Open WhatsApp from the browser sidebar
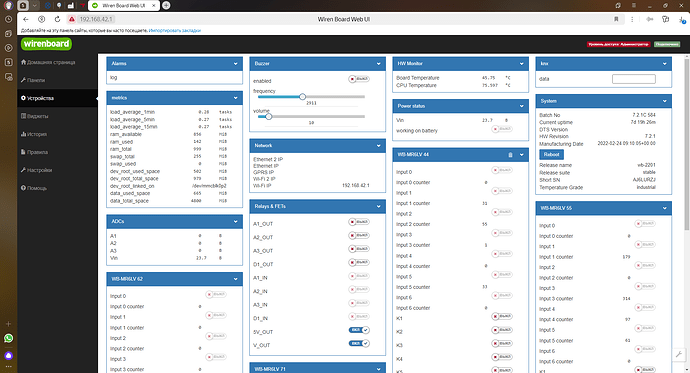Screen dimensions: 690x373 pos(8,338)
